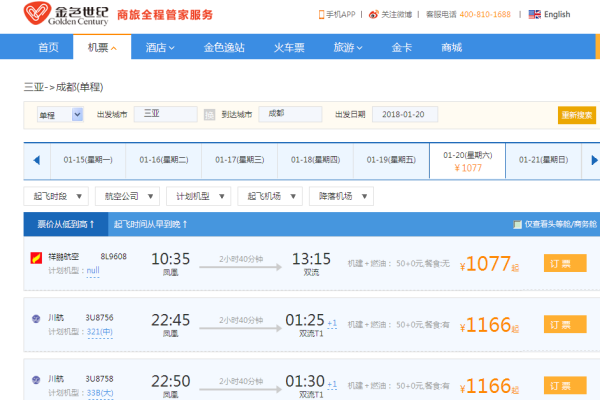600x400 pixels.
Task: Check 仅查看头等舱/商务舱 checkbox
Action: point(517,225)
